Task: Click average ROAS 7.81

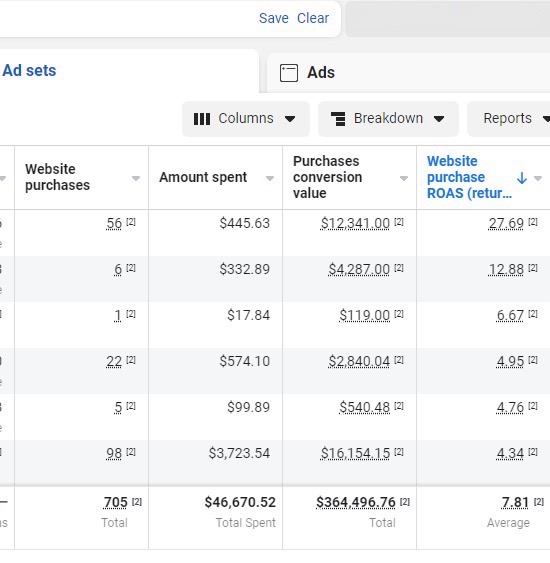Action: click(515, 502)
